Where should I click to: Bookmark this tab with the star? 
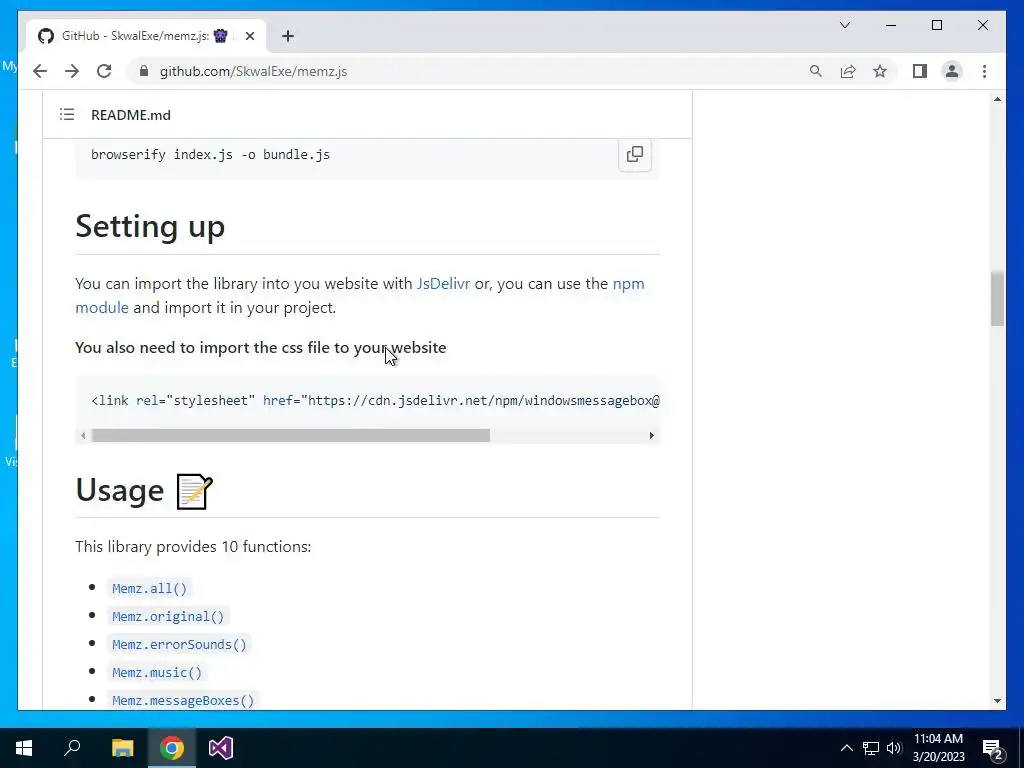click(x=880, y=71)
